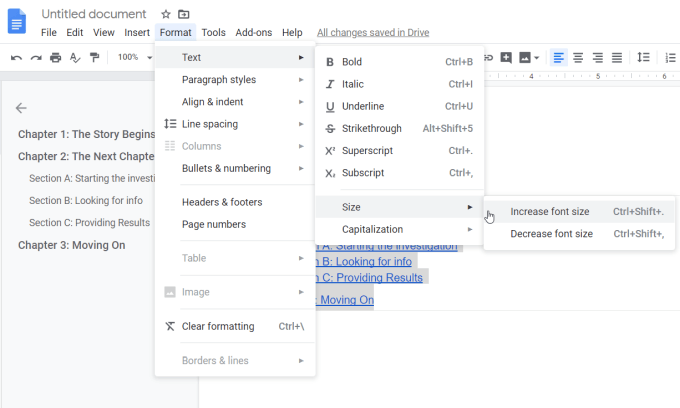
Task: Apply Bold from the Text submenu
Action: click(399, 62)
